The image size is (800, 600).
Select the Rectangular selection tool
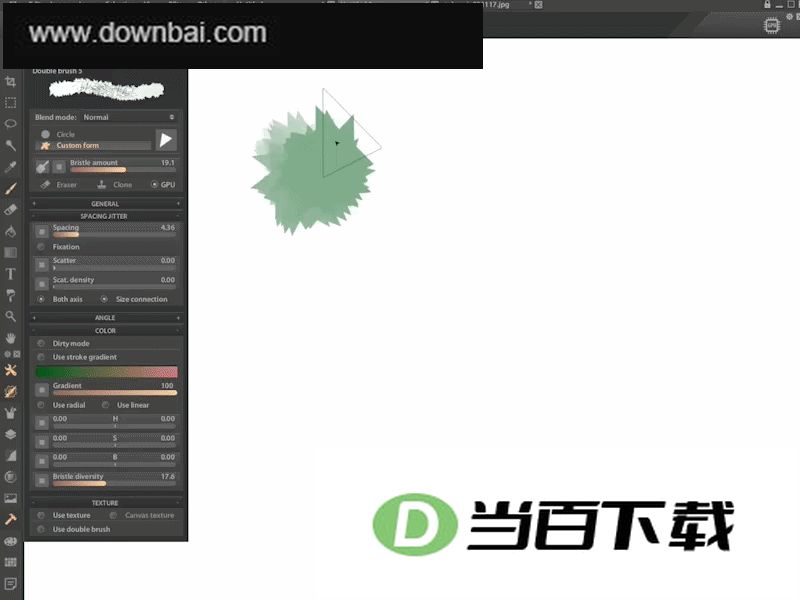coord(10,103)
